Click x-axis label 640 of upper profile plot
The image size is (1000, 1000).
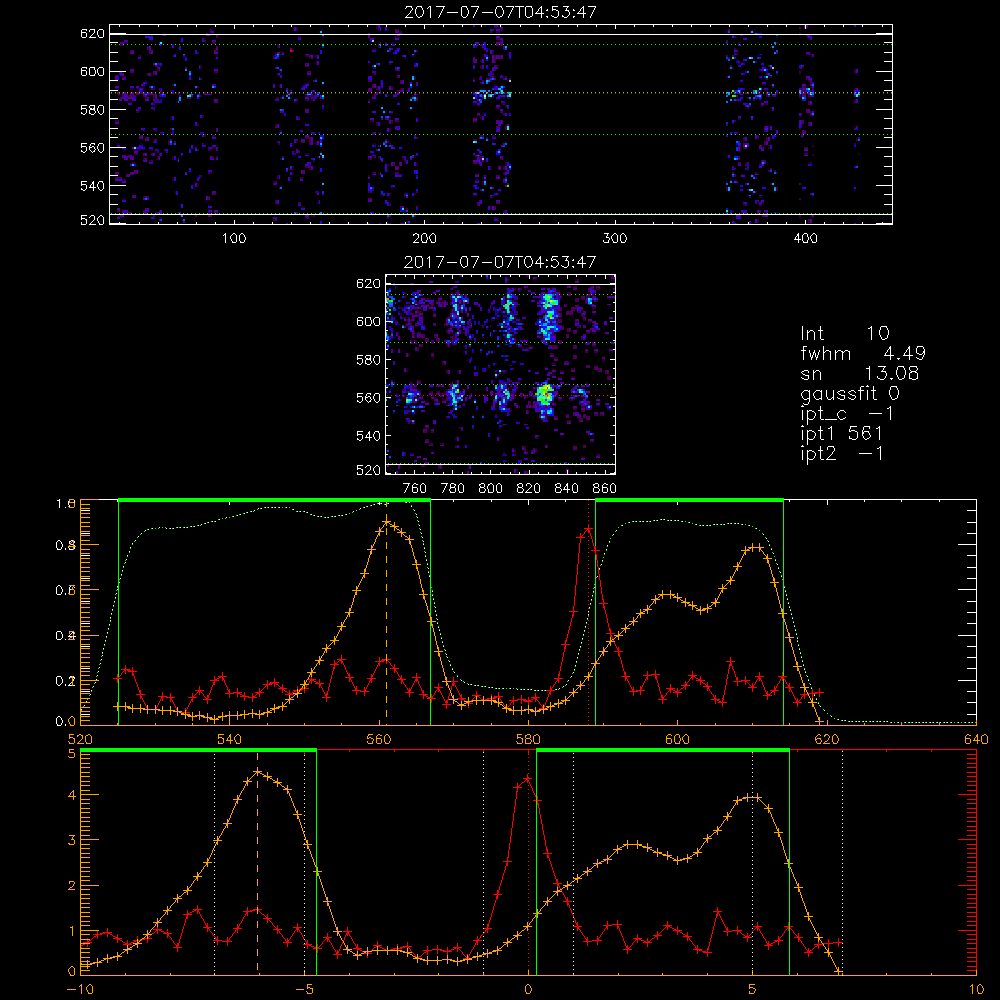[x=976, y=739]
